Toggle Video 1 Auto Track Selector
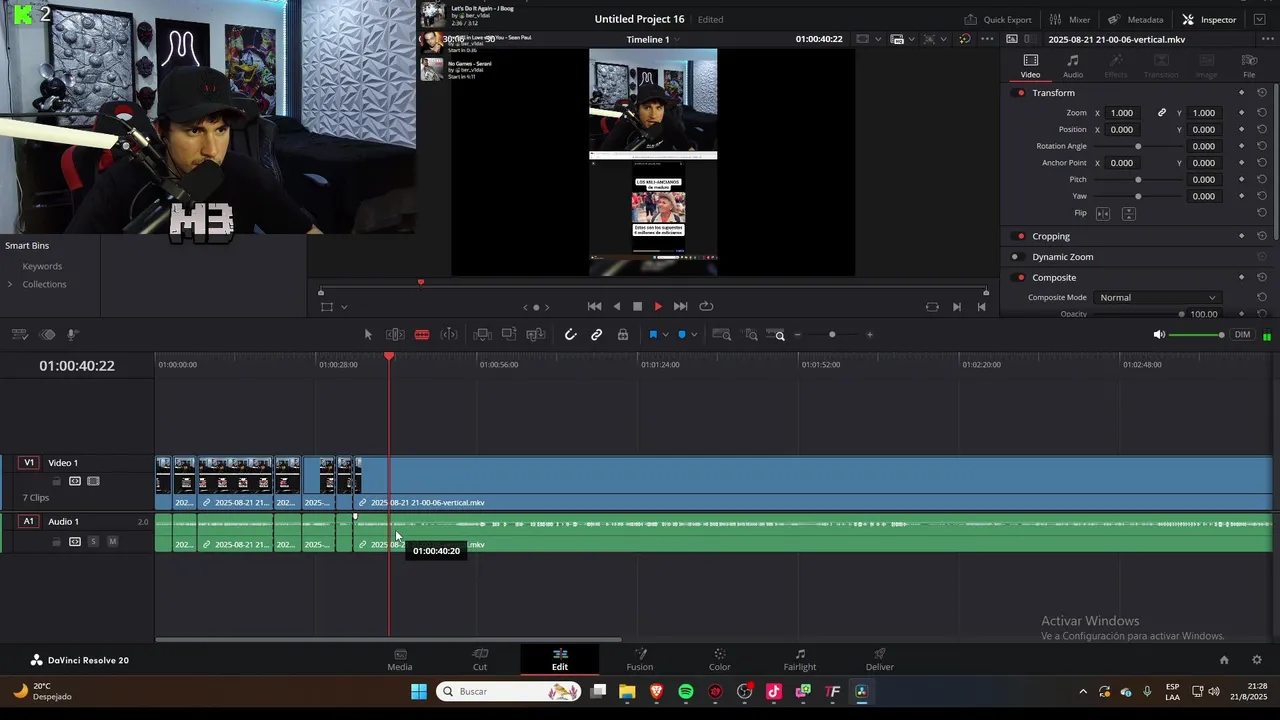Image resolution: width=1280 pixels, height=720 pixels. (74, 482)
